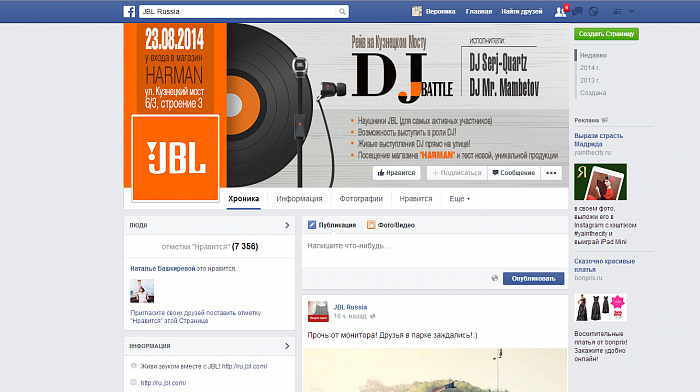
Task: Click the post audience globe icon near Опубликовать
Action: (494, 278)
